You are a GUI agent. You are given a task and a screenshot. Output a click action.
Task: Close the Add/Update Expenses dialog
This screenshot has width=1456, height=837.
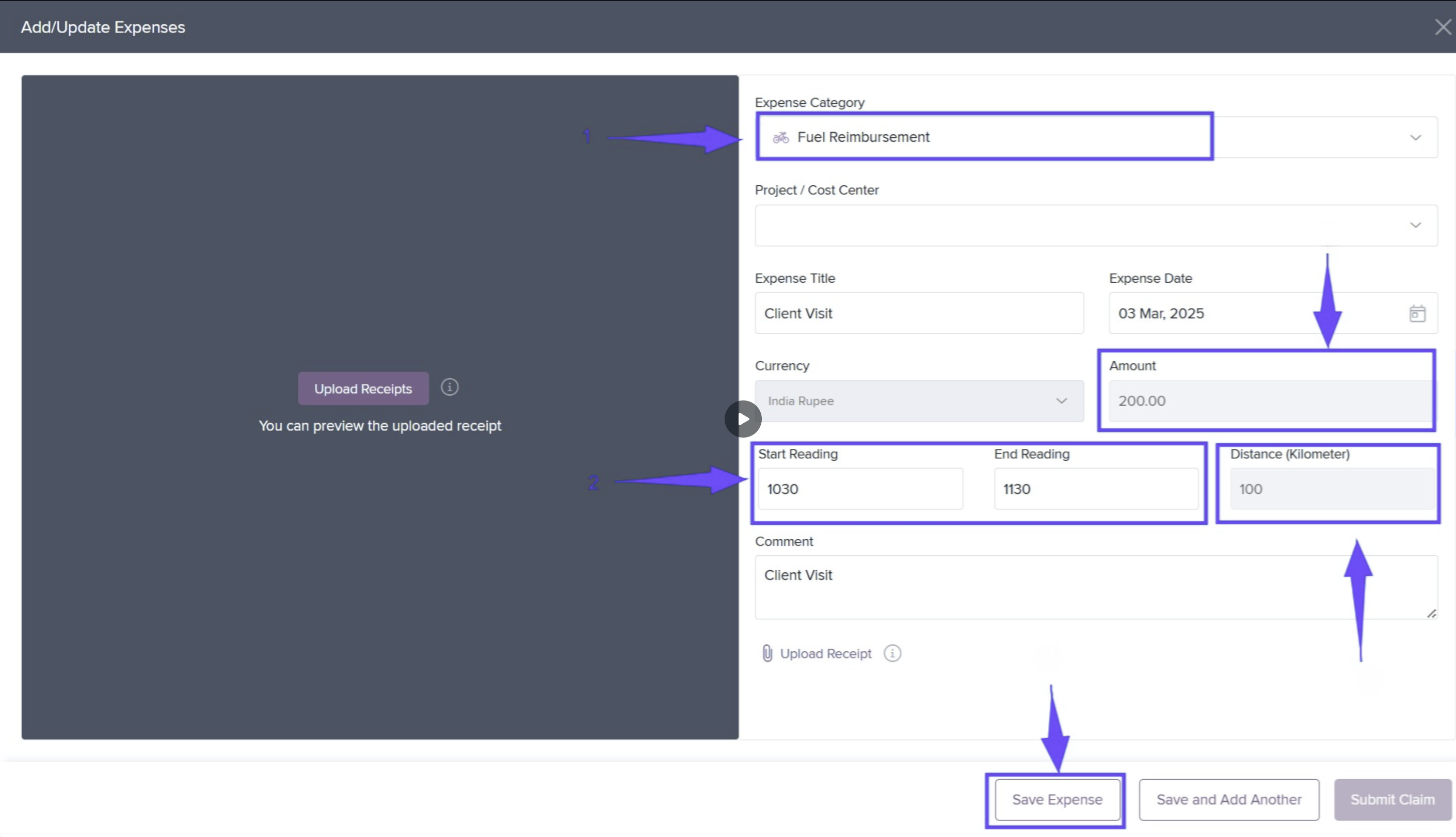pos(1442,27)
